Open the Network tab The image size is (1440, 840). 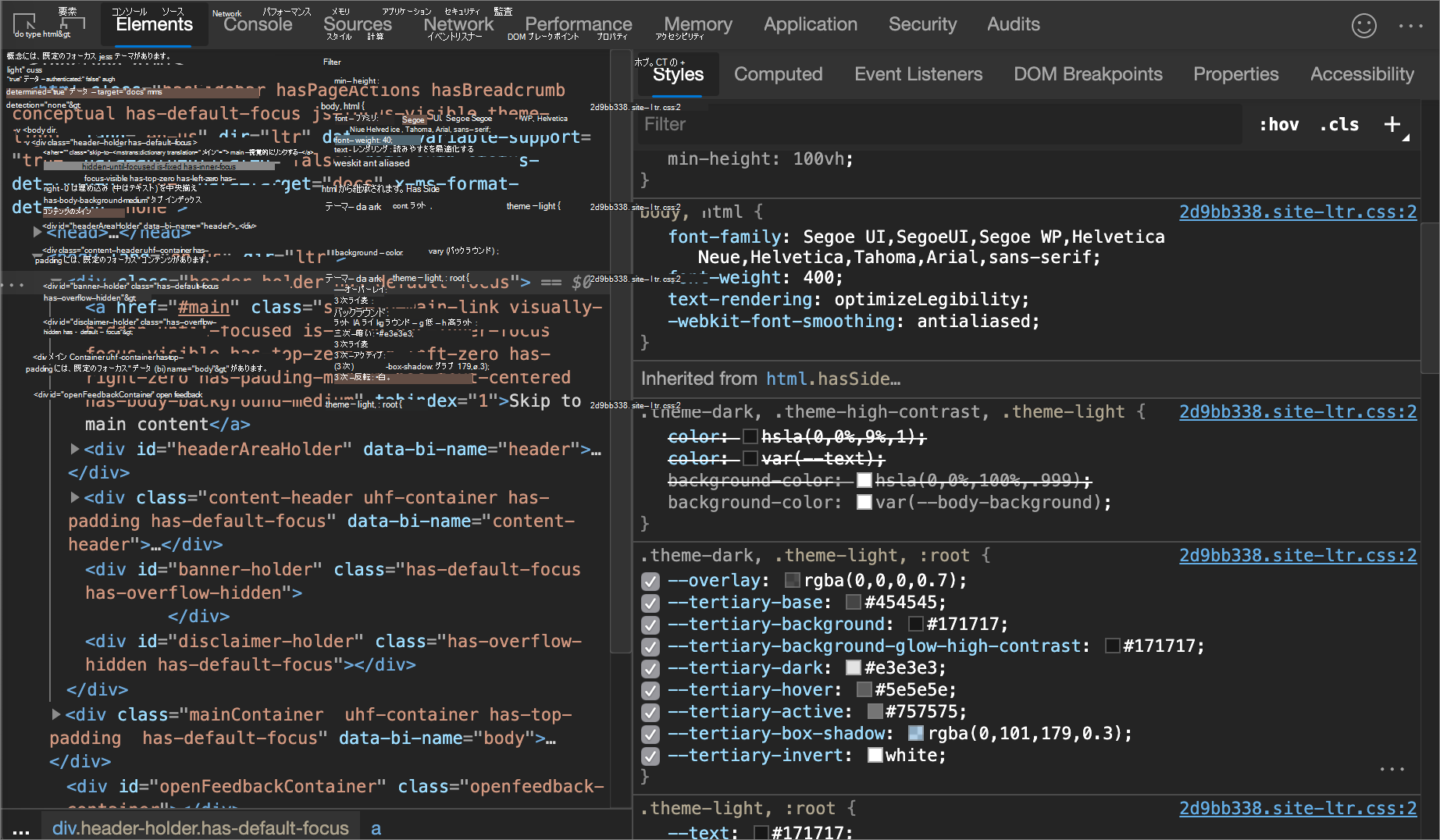458,24
